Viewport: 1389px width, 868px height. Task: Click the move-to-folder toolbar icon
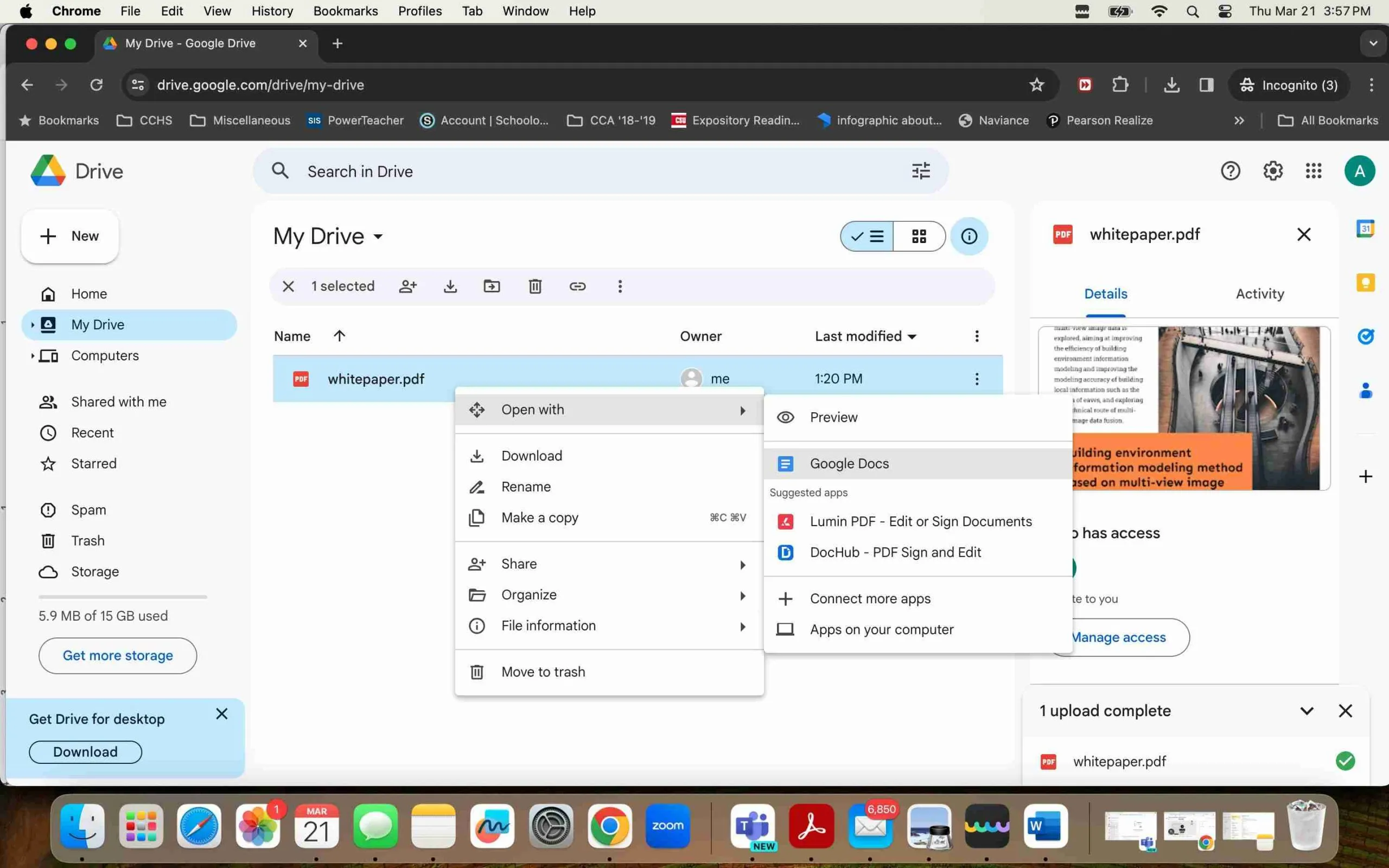tap(492, 286)
